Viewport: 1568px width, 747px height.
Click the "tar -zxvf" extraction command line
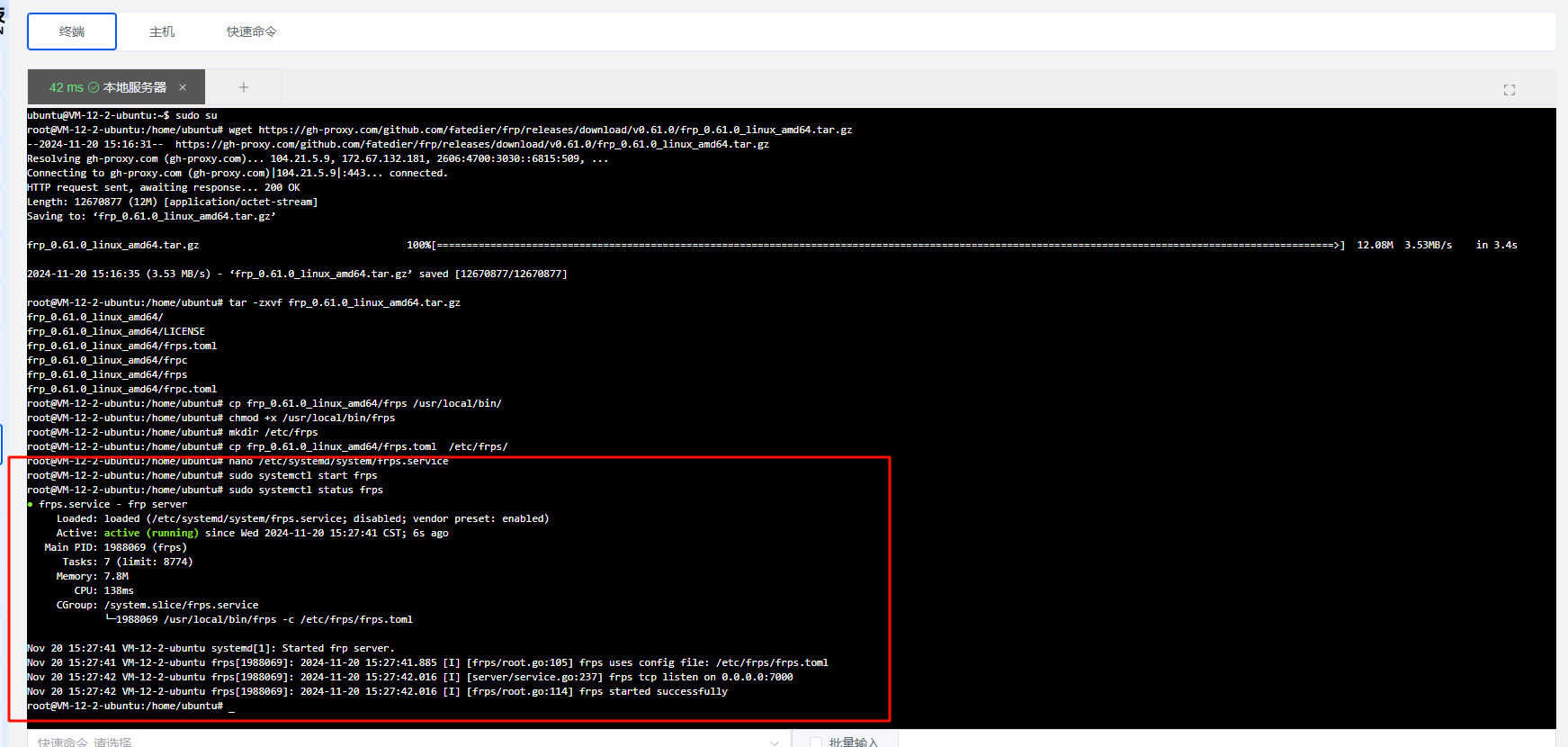pyautogui.click(x=344, y=302)
